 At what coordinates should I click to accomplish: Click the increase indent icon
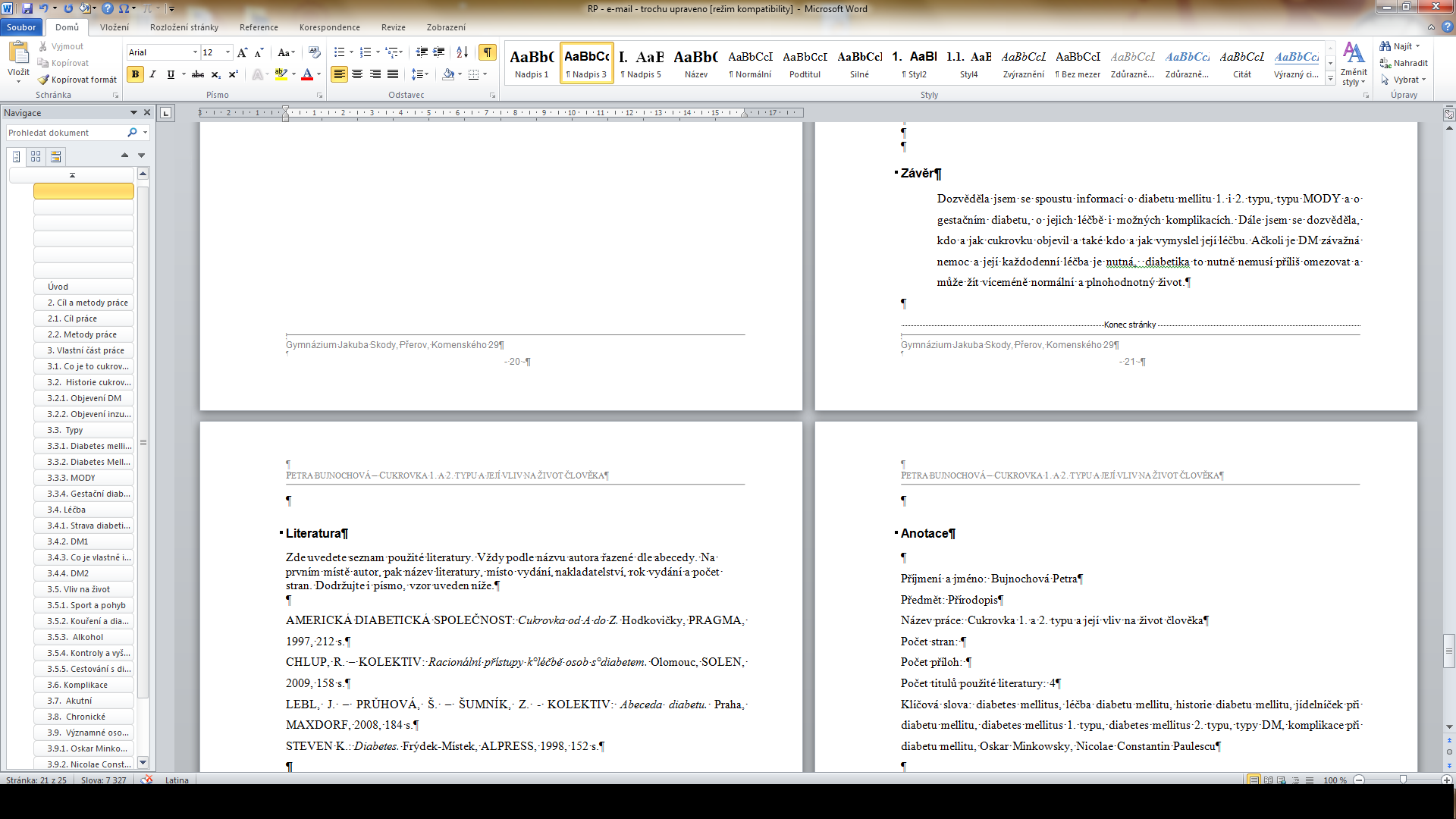coord(438,52)
